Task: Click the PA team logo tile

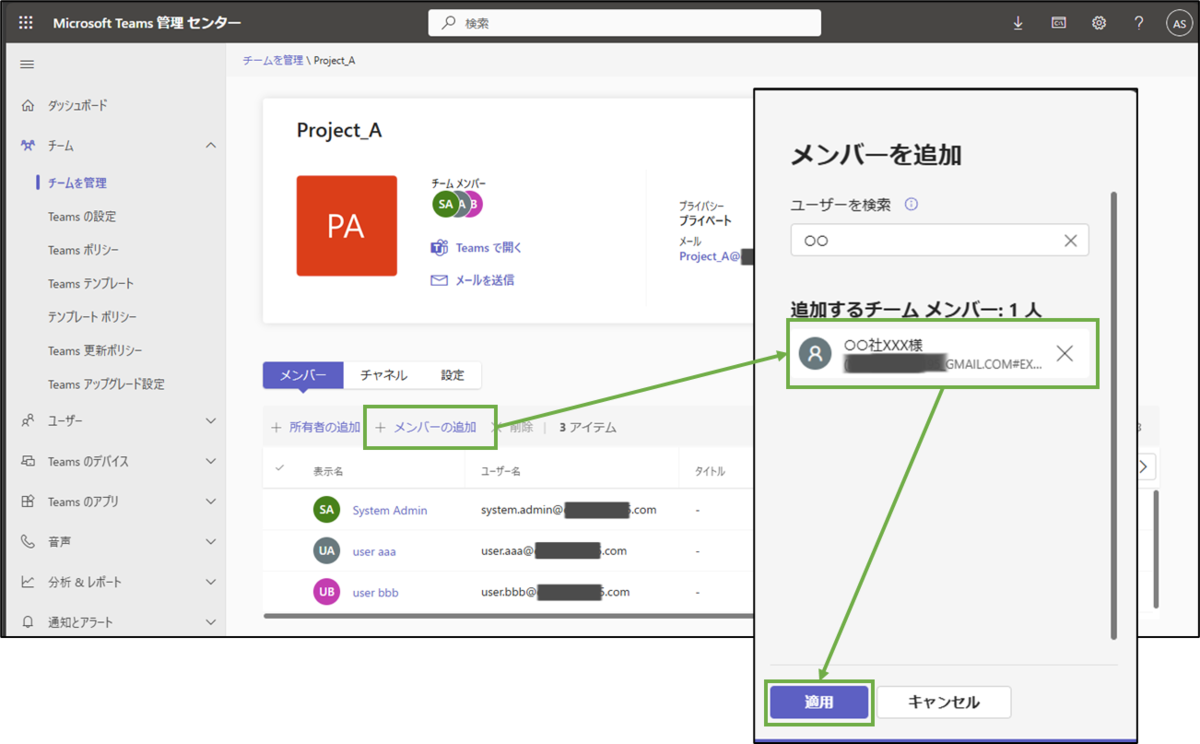Action: 346,226
